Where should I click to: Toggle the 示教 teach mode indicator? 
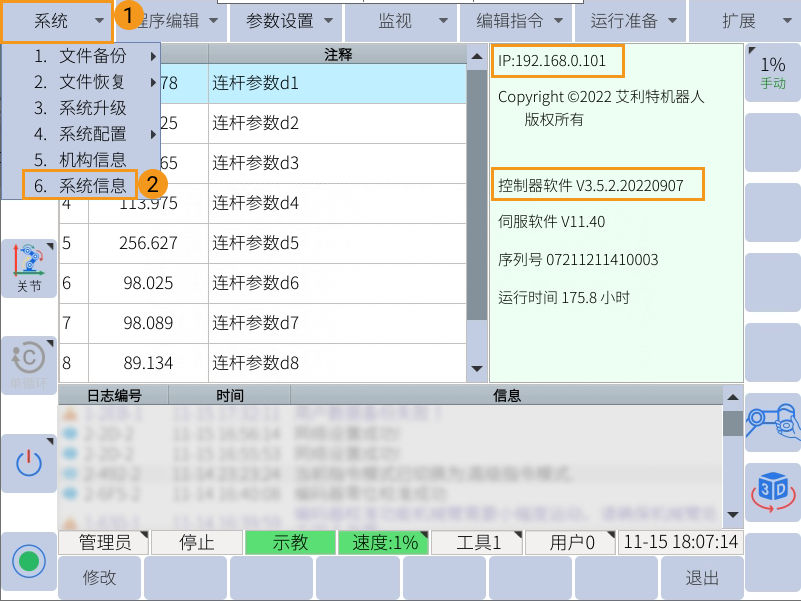pos(292,542)
